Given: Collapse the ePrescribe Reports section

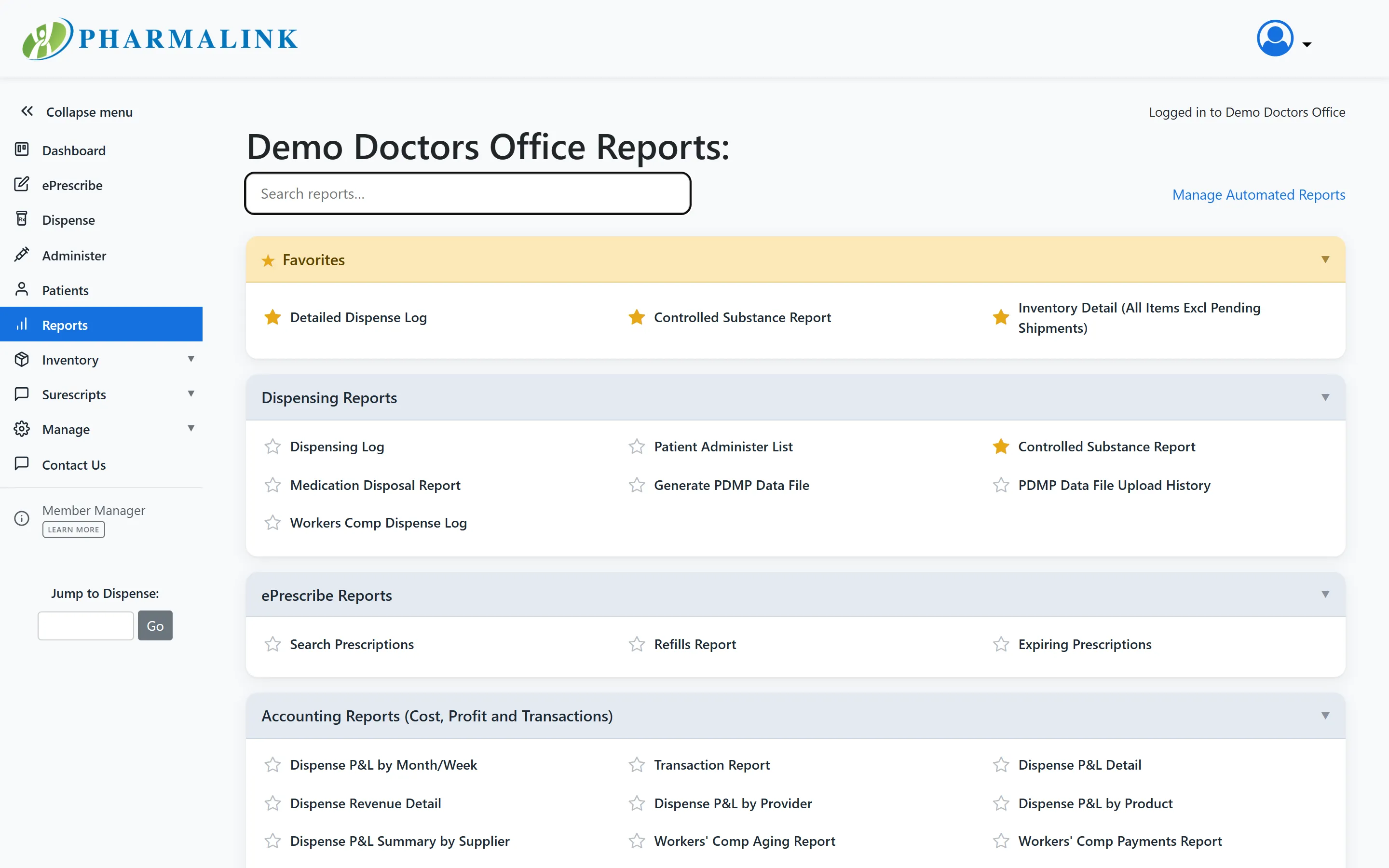Looking at the screenshot, I should (1325, 594).
